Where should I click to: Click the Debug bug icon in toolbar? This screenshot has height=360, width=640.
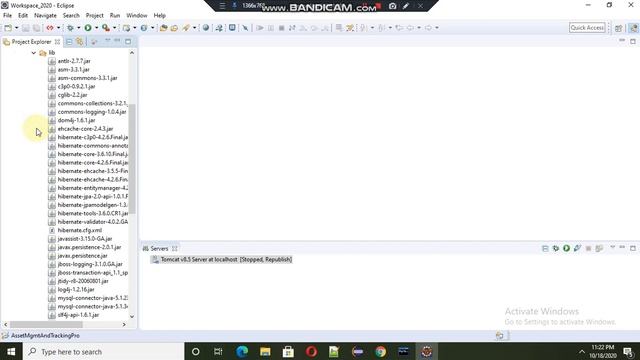click(x=70, y=28)
